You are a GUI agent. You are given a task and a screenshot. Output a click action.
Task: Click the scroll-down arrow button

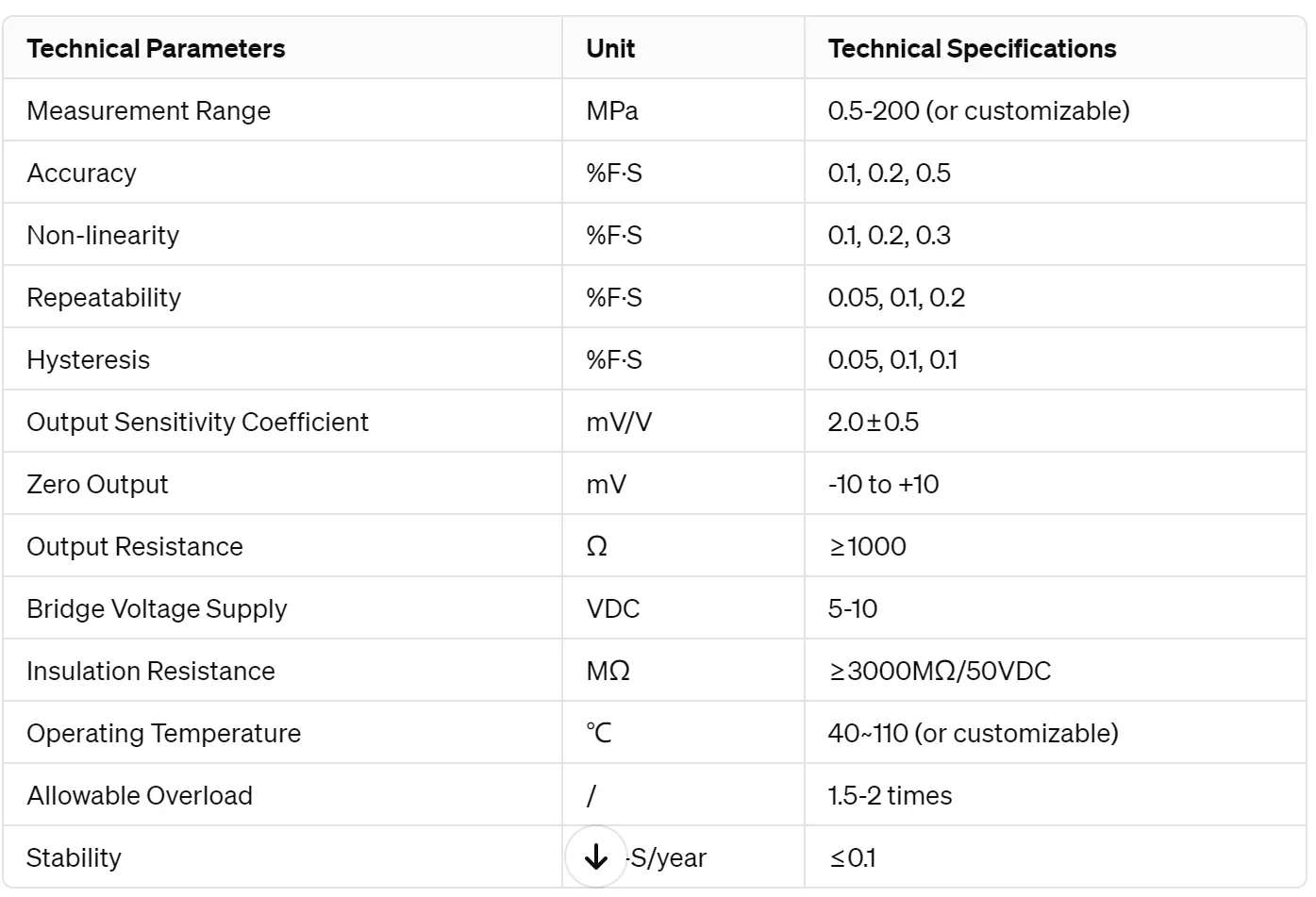[595, 856]
